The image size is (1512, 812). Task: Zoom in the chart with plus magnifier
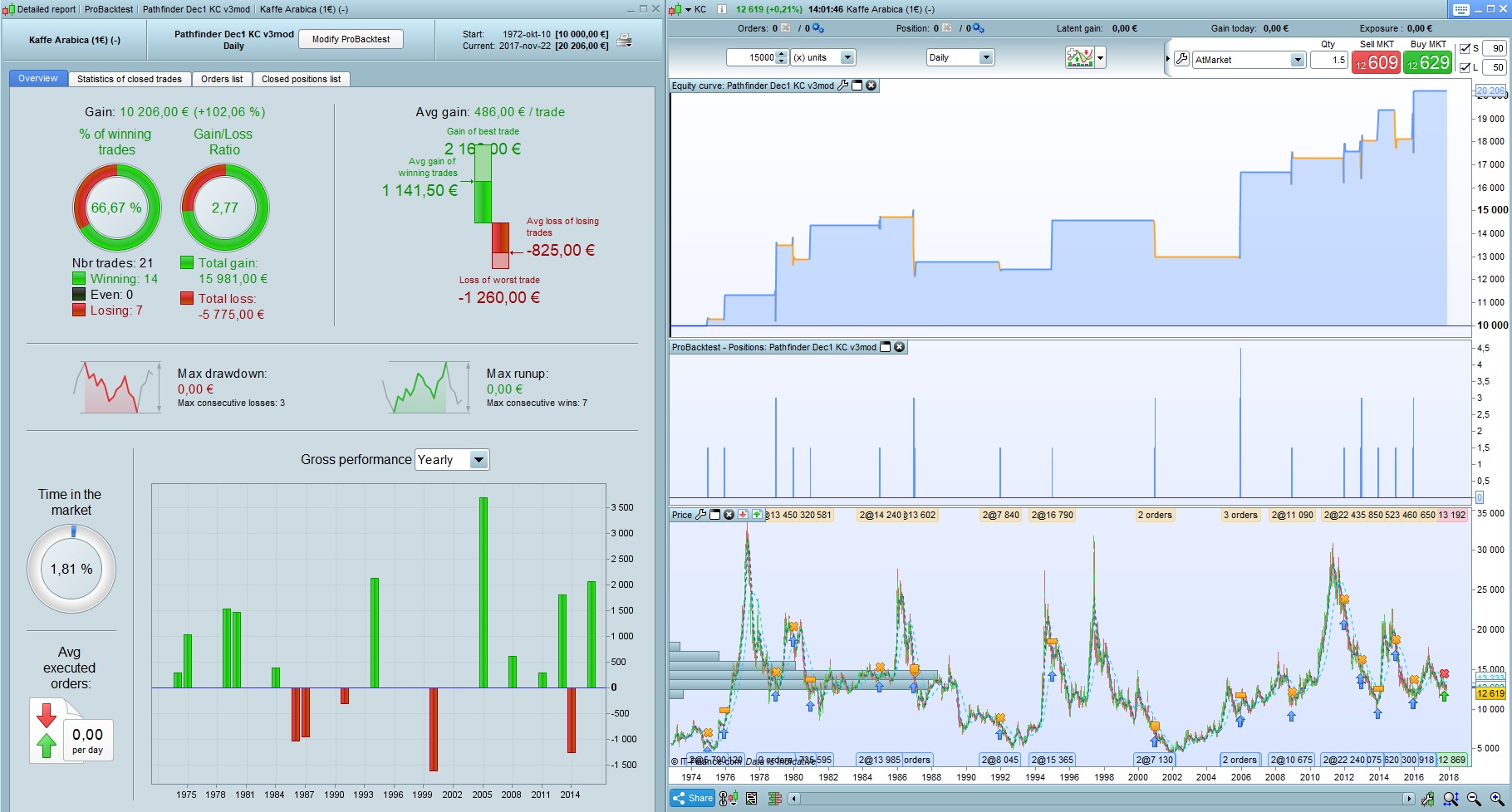pos(1497,799)
